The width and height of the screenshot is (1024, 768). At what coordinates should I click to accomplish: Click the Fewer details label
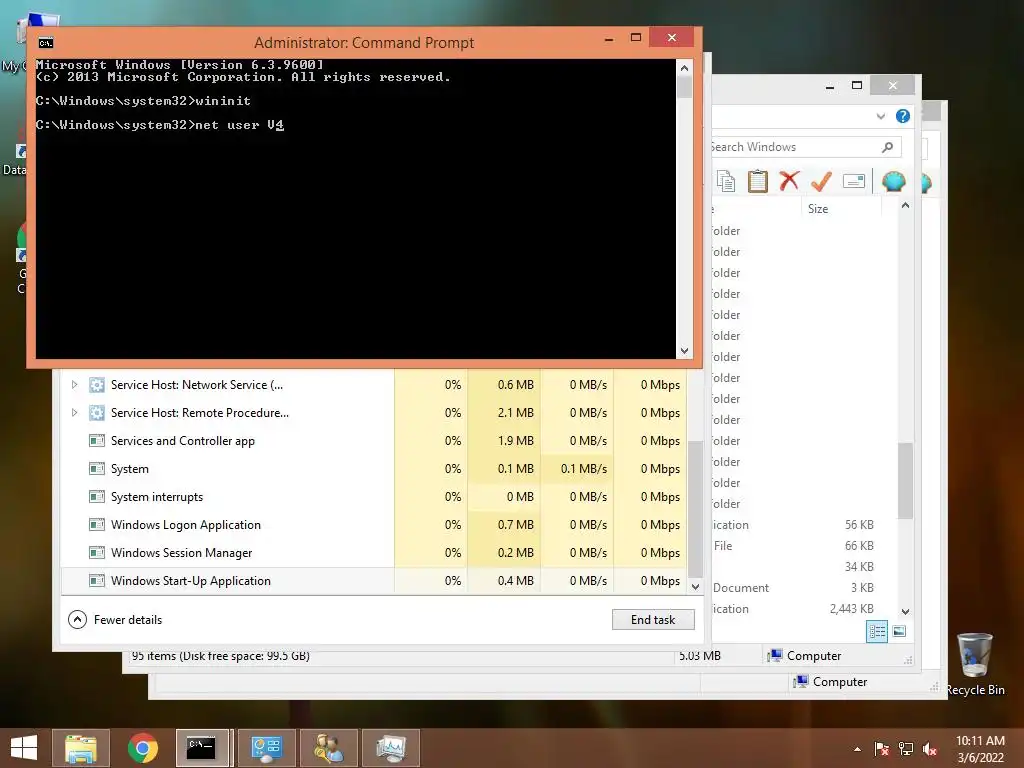click(x=128, y=620)
